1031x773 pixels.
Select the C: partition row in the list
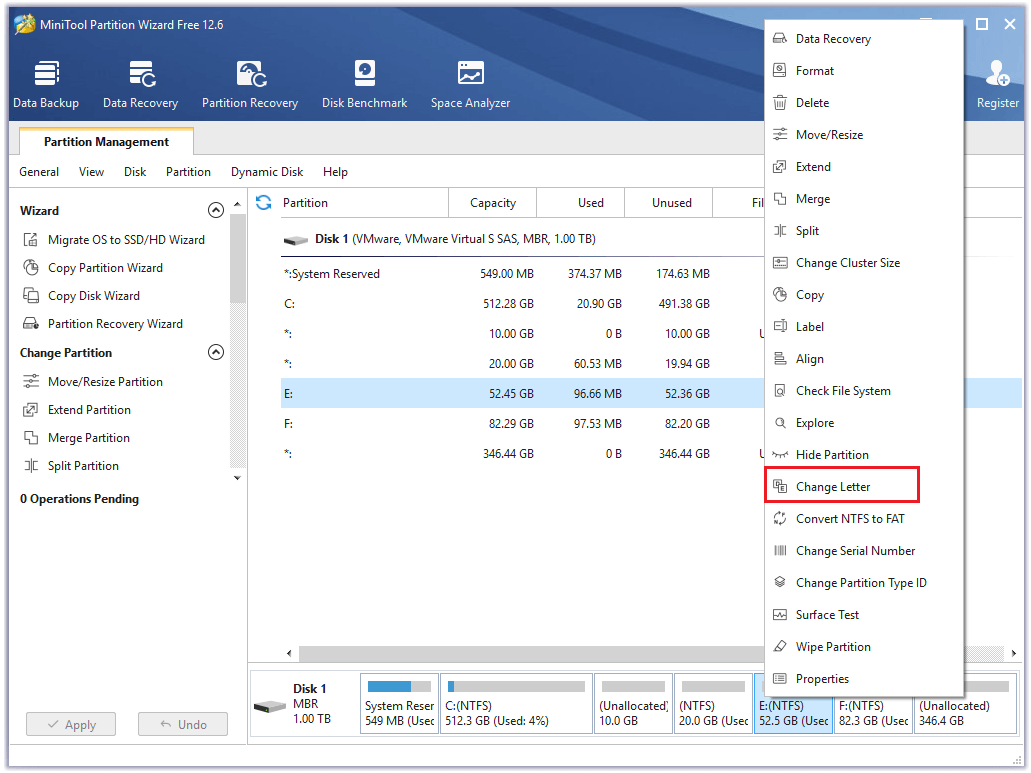click(x=523, y=304)
